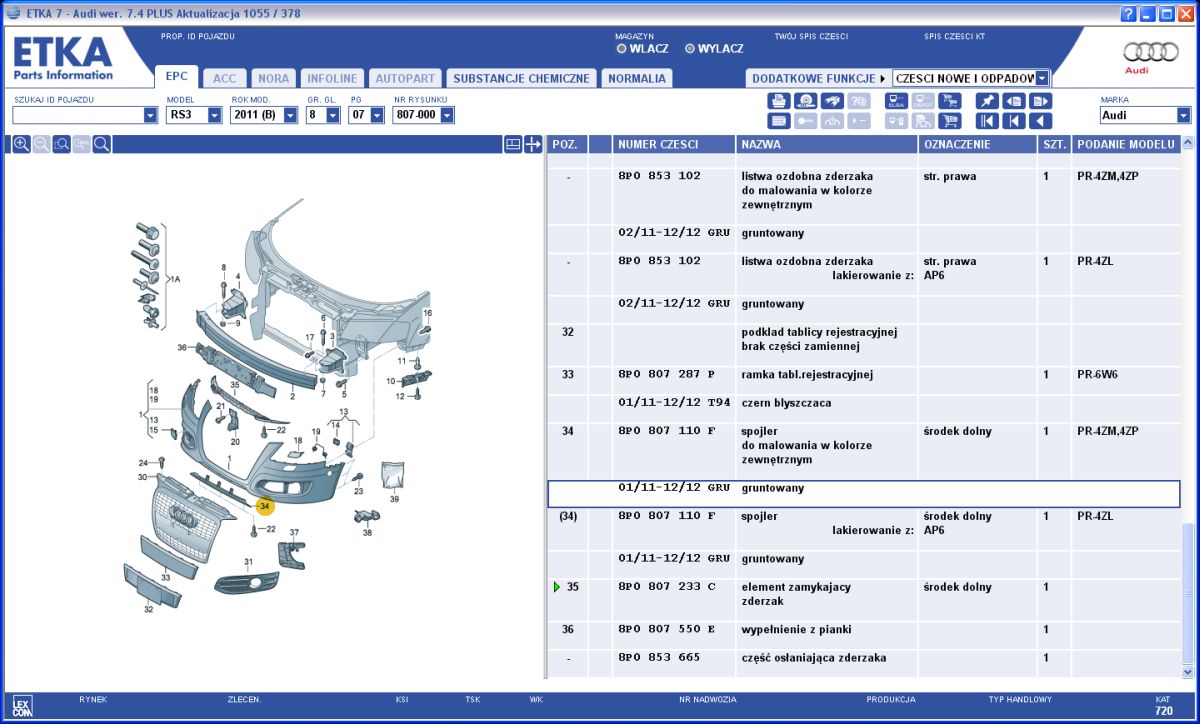Click the LexCom logo in status bar

tap(22, 706)
